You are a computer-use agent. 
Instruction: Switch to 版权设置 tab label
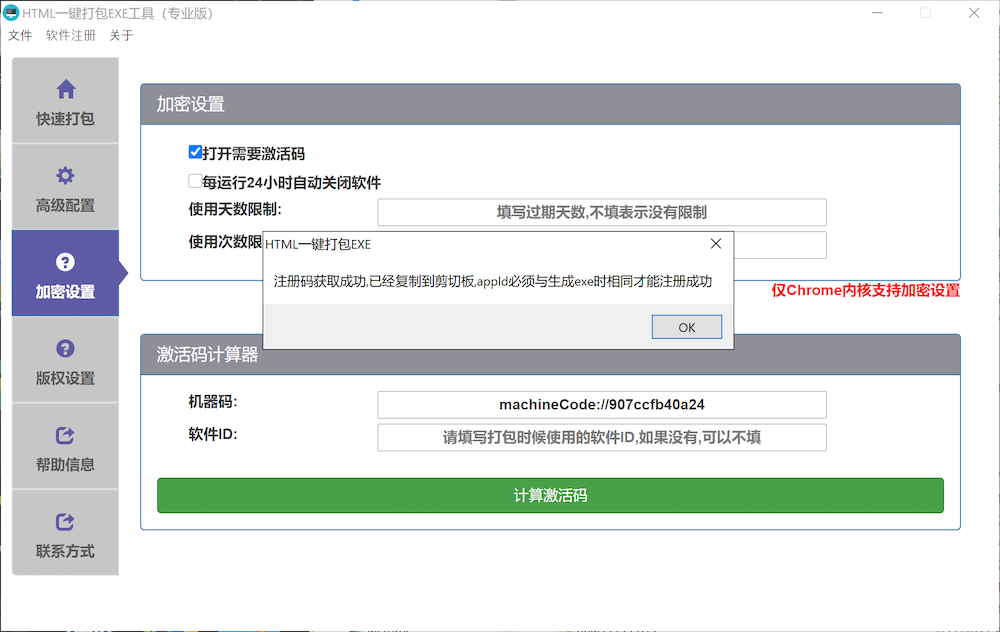66,378
